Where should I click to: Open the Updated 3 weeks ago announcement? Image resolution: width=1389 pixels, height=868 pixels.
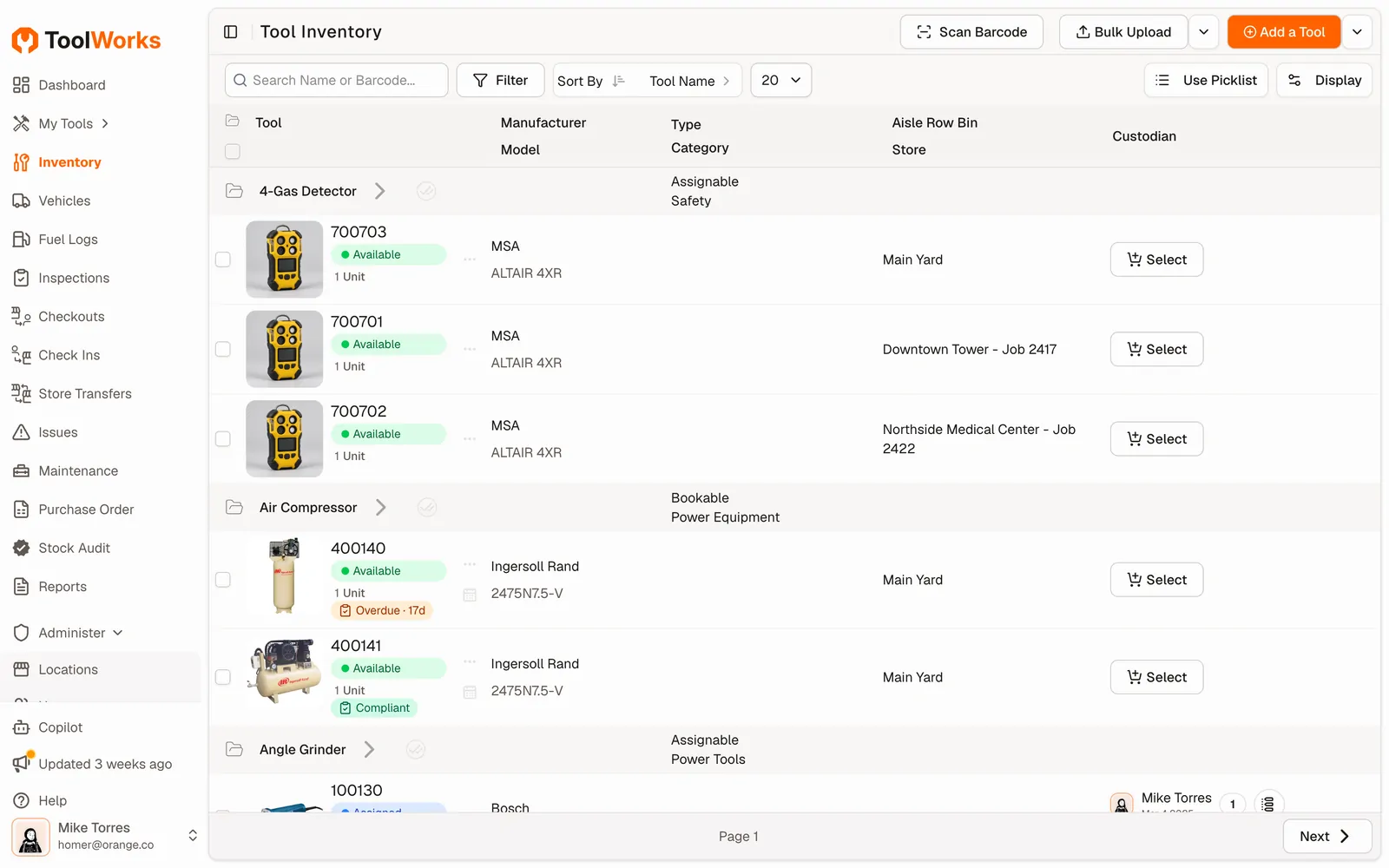[x=93, y=764]
